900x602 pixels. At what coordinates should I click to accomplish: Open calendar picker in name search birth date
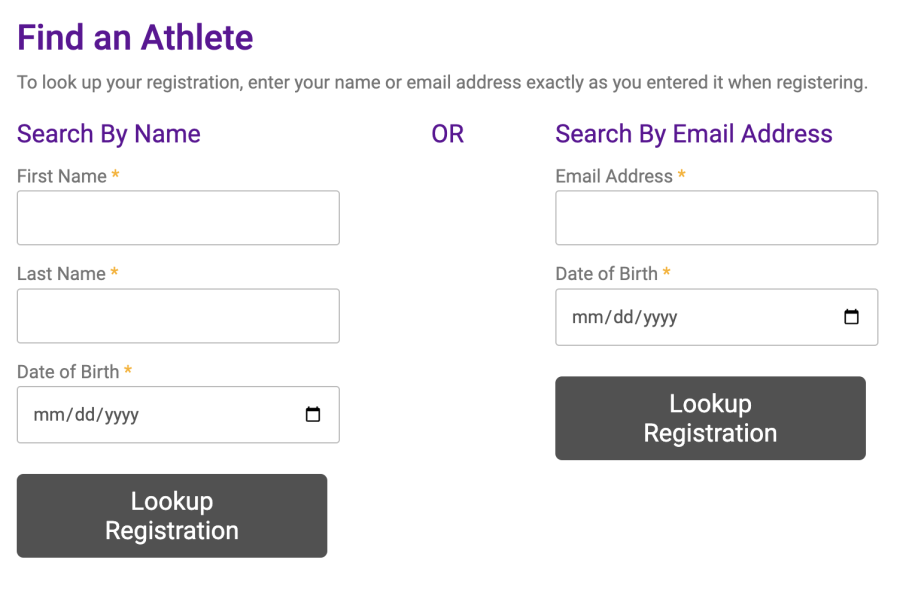(313, 414)
